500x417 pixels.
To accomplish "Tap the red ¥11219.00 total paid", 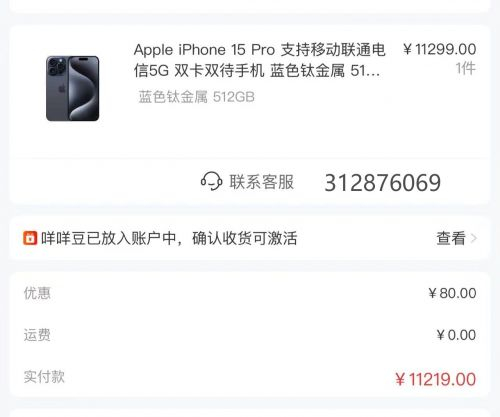I will pyautogui.click(x=436, y=379).
